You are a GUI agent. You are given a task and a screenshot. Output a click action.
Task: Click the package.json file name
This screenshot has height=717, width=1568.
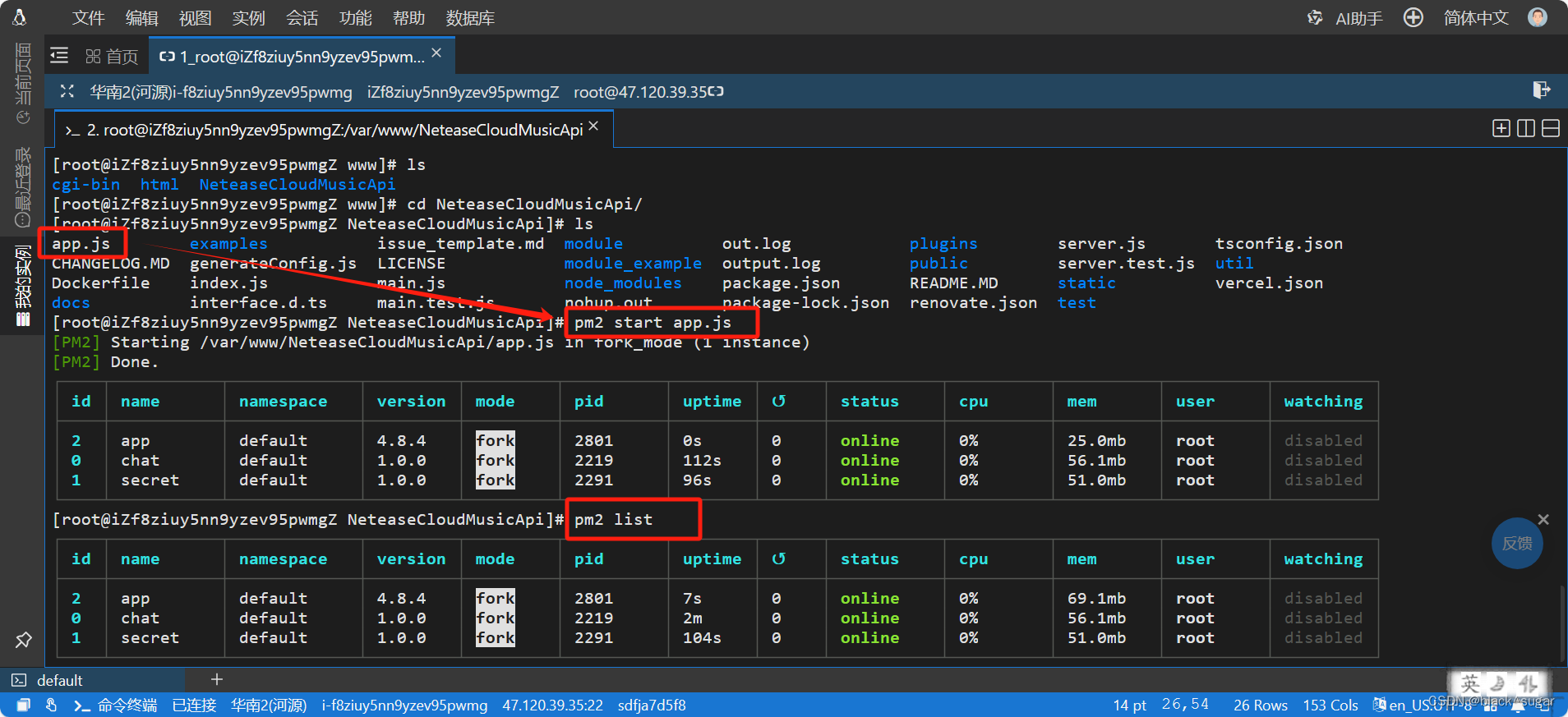[781, 283]
